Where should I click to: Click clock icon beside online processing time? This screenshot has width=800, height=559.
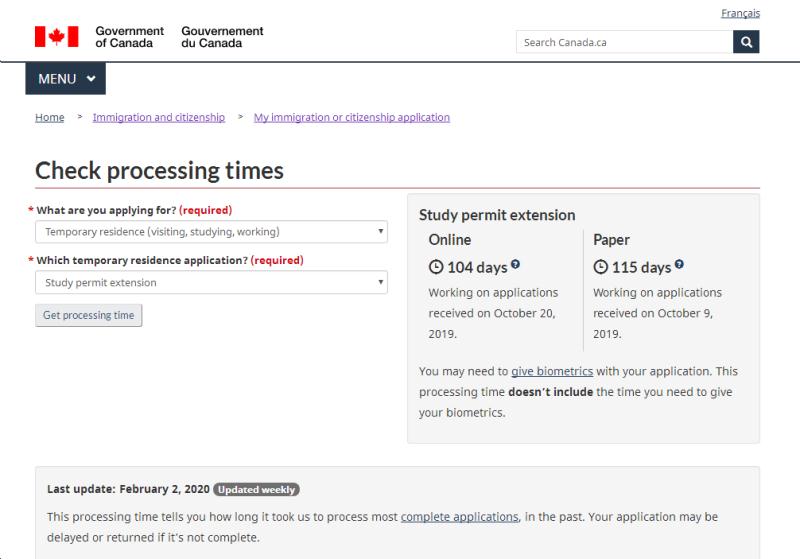click(x=436, y=267)
